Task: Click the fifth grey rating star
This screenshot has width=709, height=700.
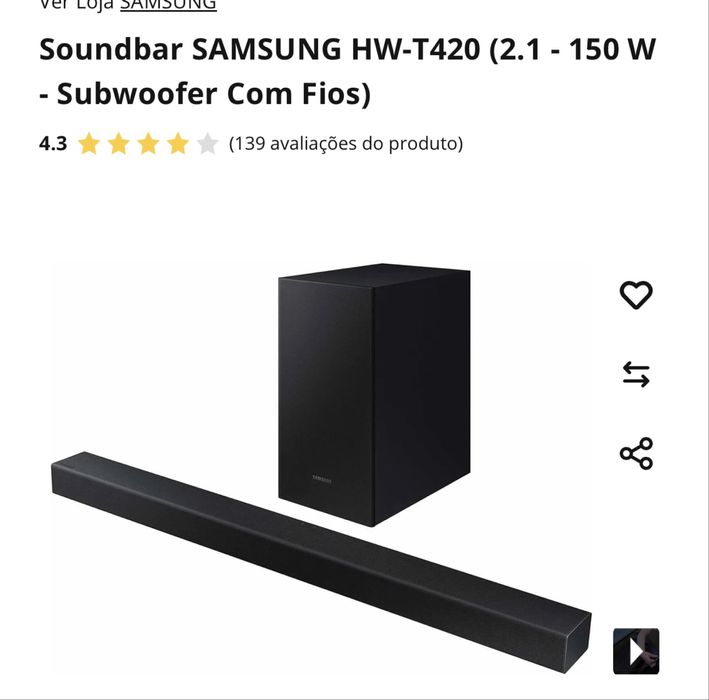Action: pyautogui.click(x=208, y=144)
